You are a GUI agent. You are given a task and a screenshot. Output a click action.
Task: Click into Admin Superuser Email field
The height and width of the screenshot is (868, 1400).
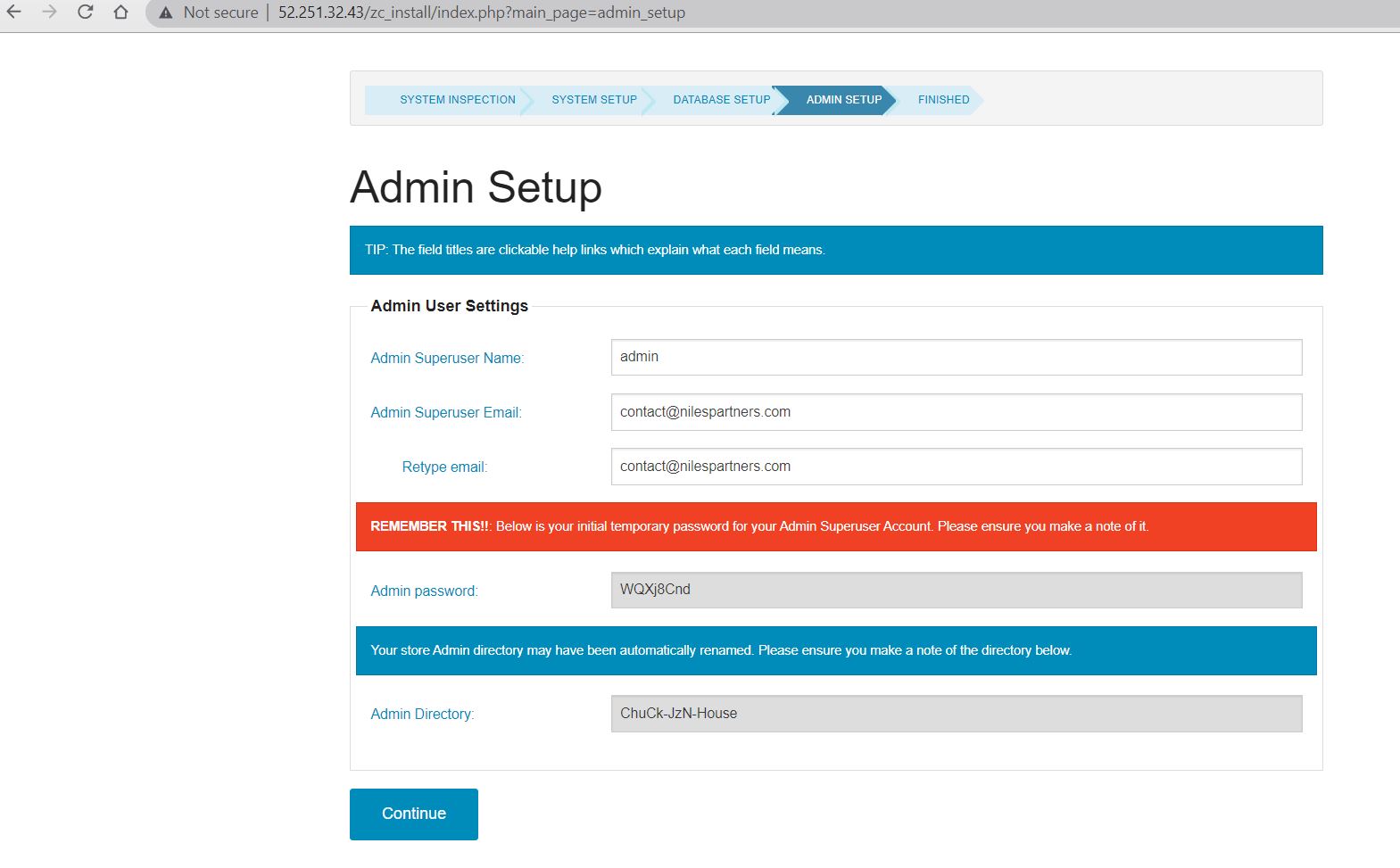[956, 412]
